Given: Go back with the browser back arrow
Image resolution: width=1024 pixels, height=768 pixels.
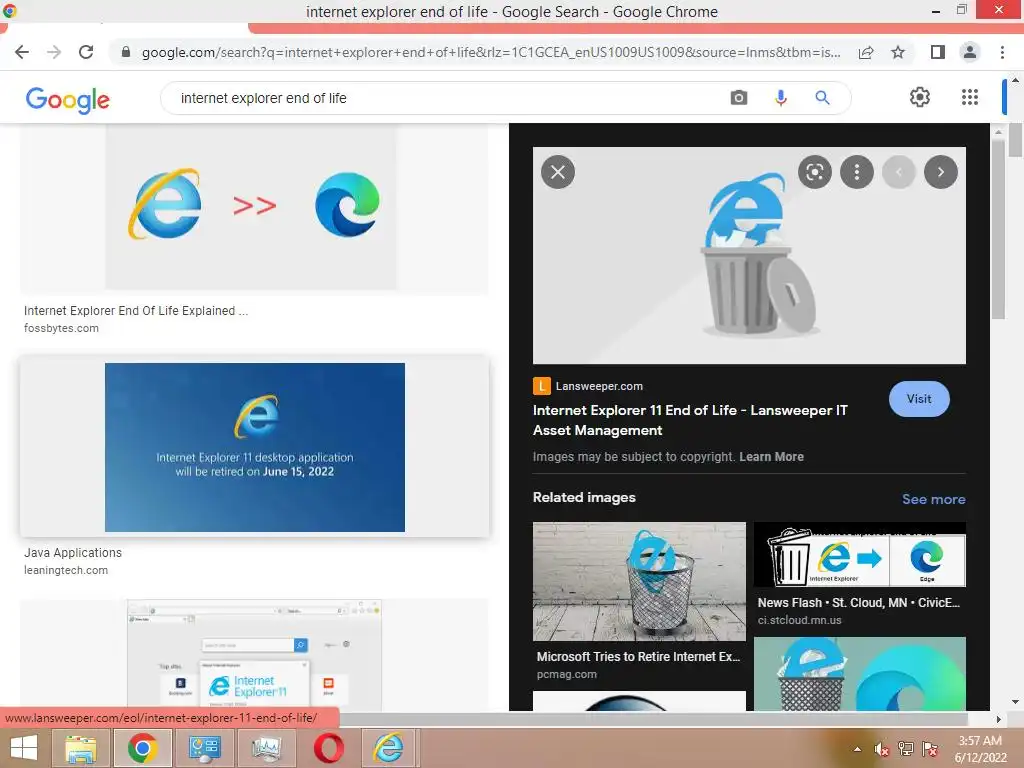Looking at the screenshot, I should 22,52.
